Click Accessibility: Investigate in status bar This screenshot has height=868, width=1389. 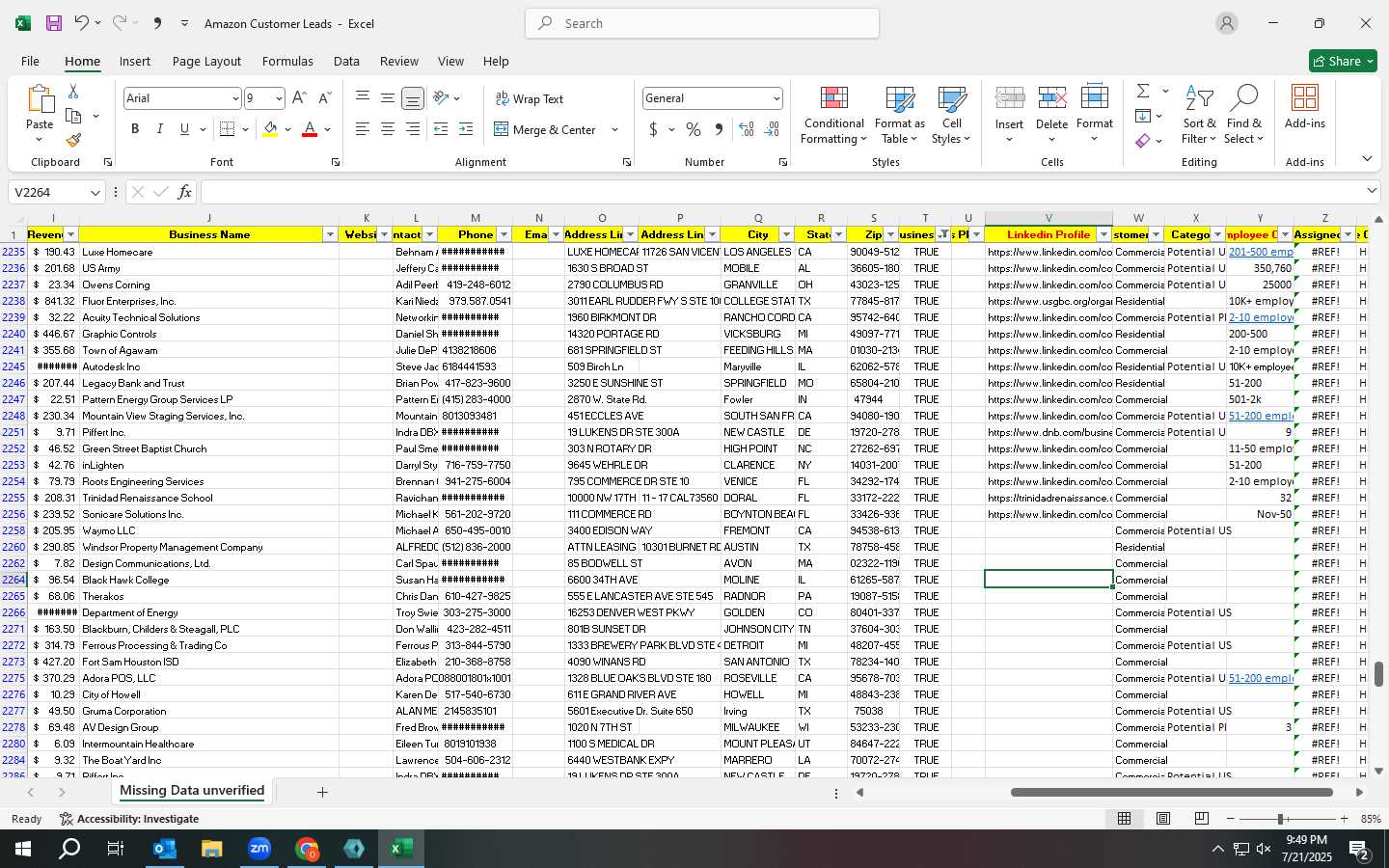[x=129, y=819]
